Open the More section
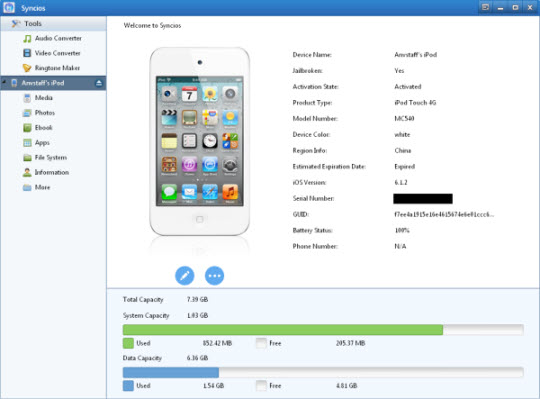The height and width of the screenshot is (399, 540). (x=37, y=187)
